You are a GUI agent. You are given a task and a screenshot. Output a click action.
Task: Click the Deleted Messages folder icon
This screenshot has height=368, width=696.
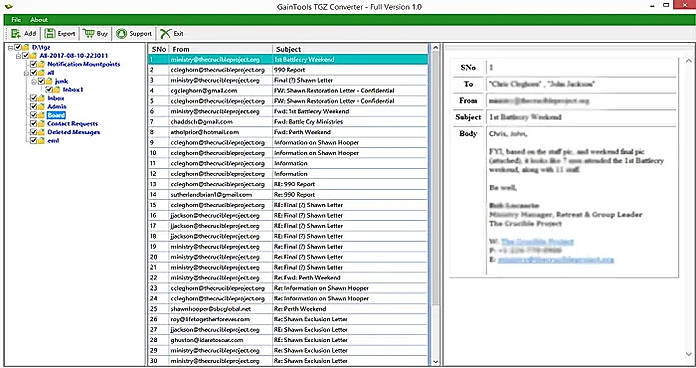click(41, 132)
